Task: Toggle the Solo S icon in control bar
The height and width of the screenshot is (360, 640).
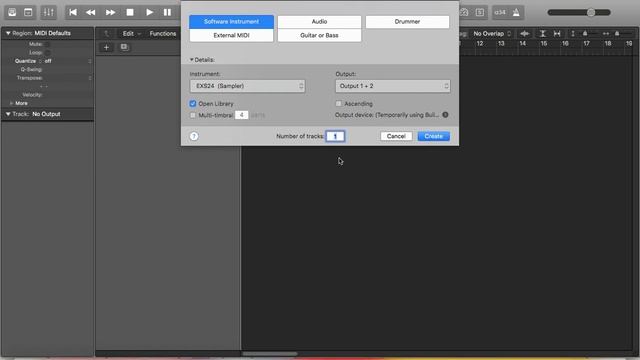Action: click(x=480, y=12)
